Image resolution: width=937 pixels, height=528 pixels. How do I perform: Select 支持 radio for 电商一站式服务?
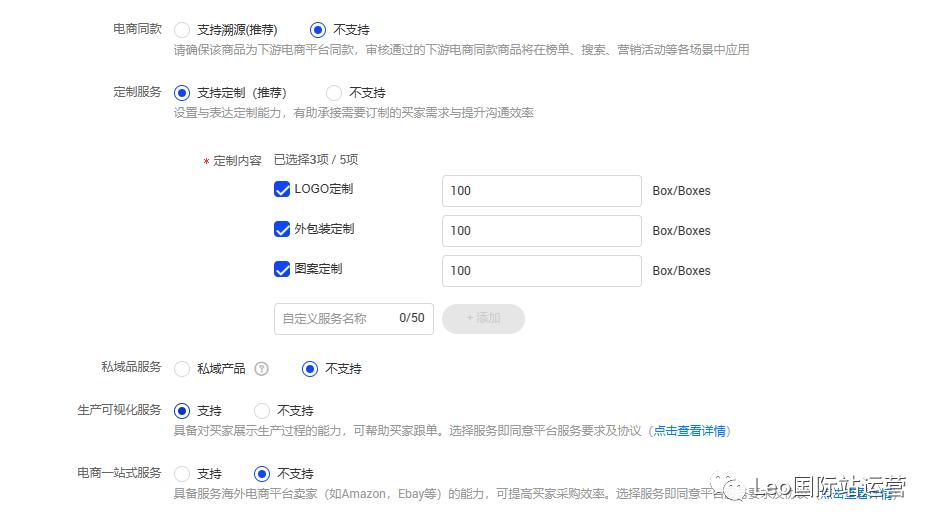[182, 474]
